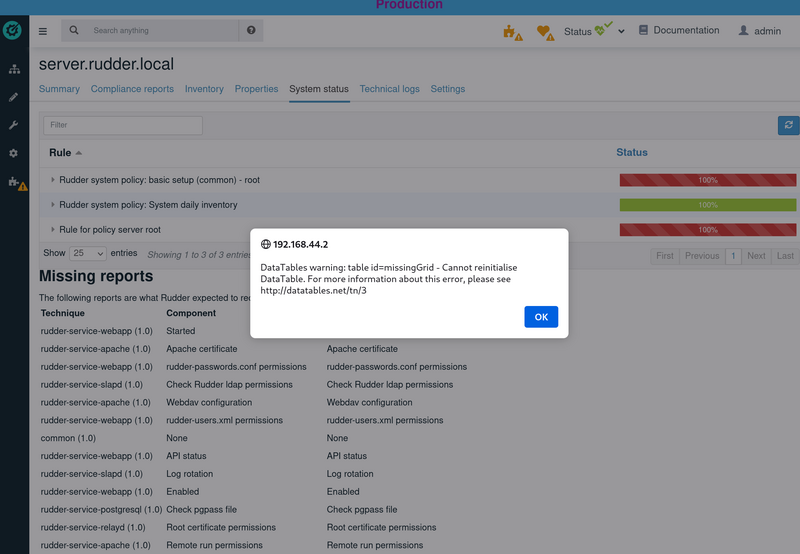800x554 pixels.
Task: Click the Status label in the top bar
Action: tap(577, 32)
